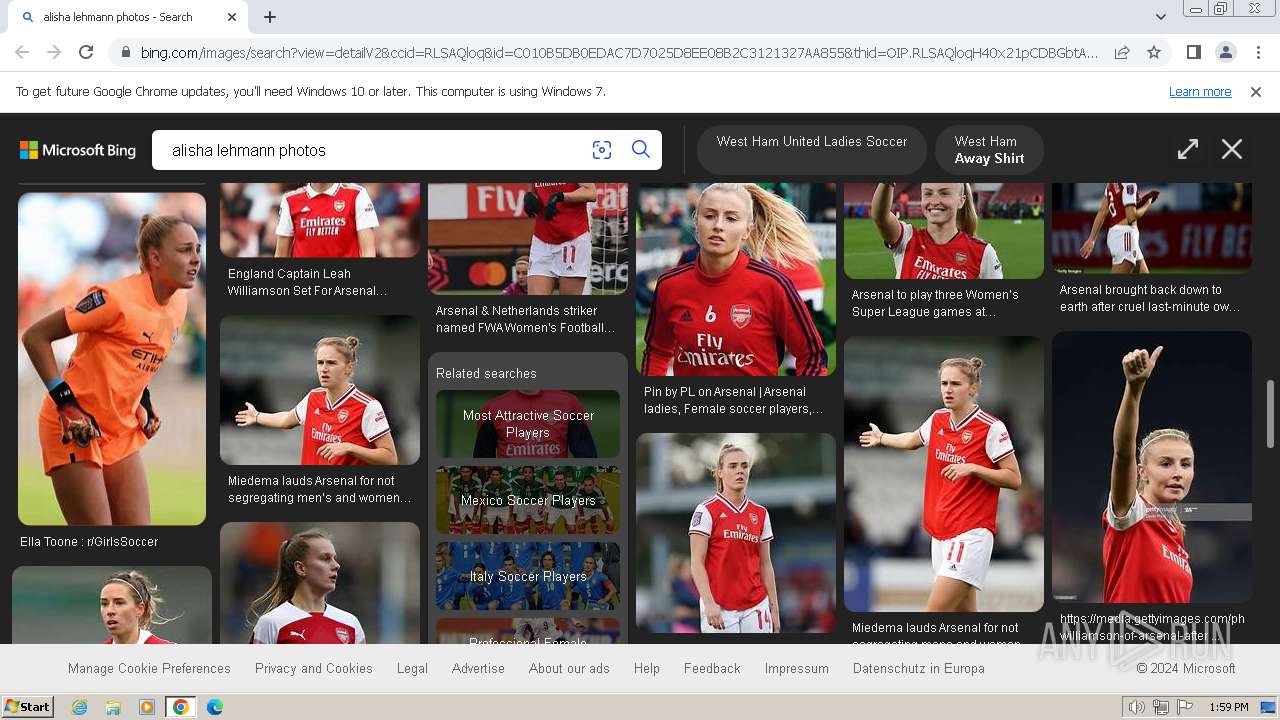
Task: Click the Action Center flag tray icon
Action: coord(1184,707)
